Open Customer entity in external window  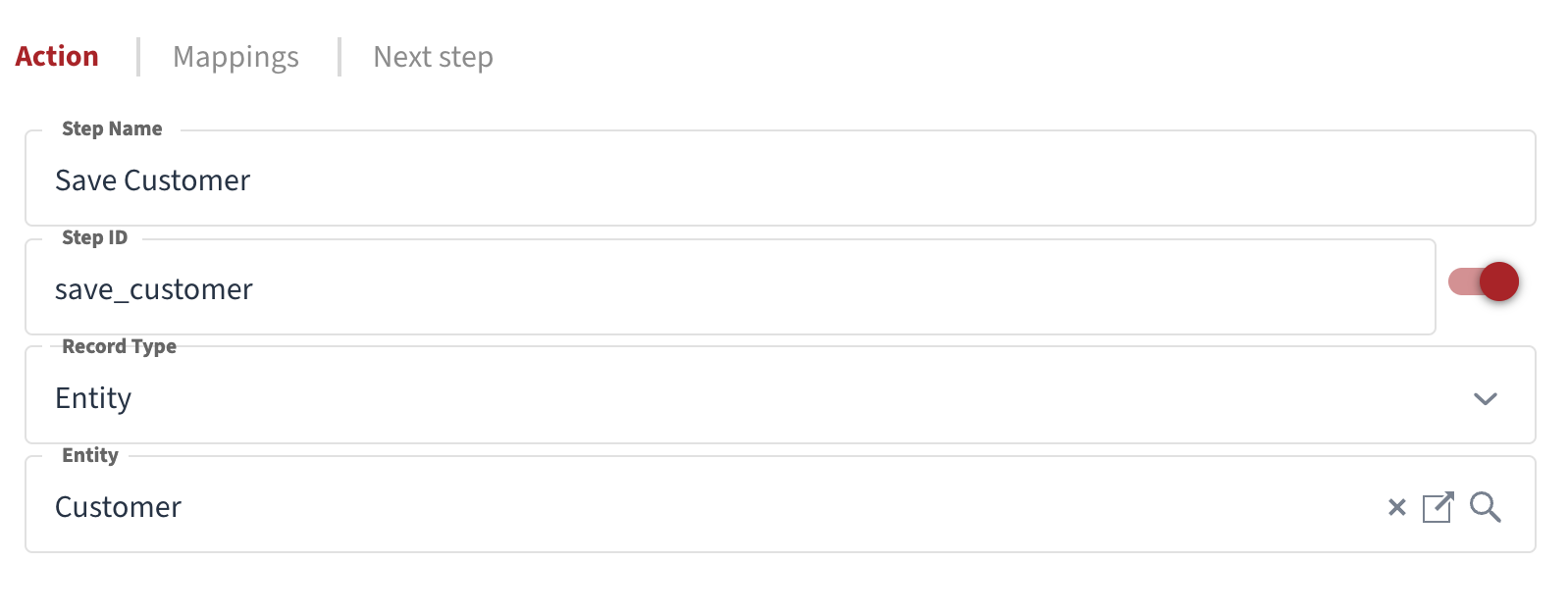[1437, 507]
